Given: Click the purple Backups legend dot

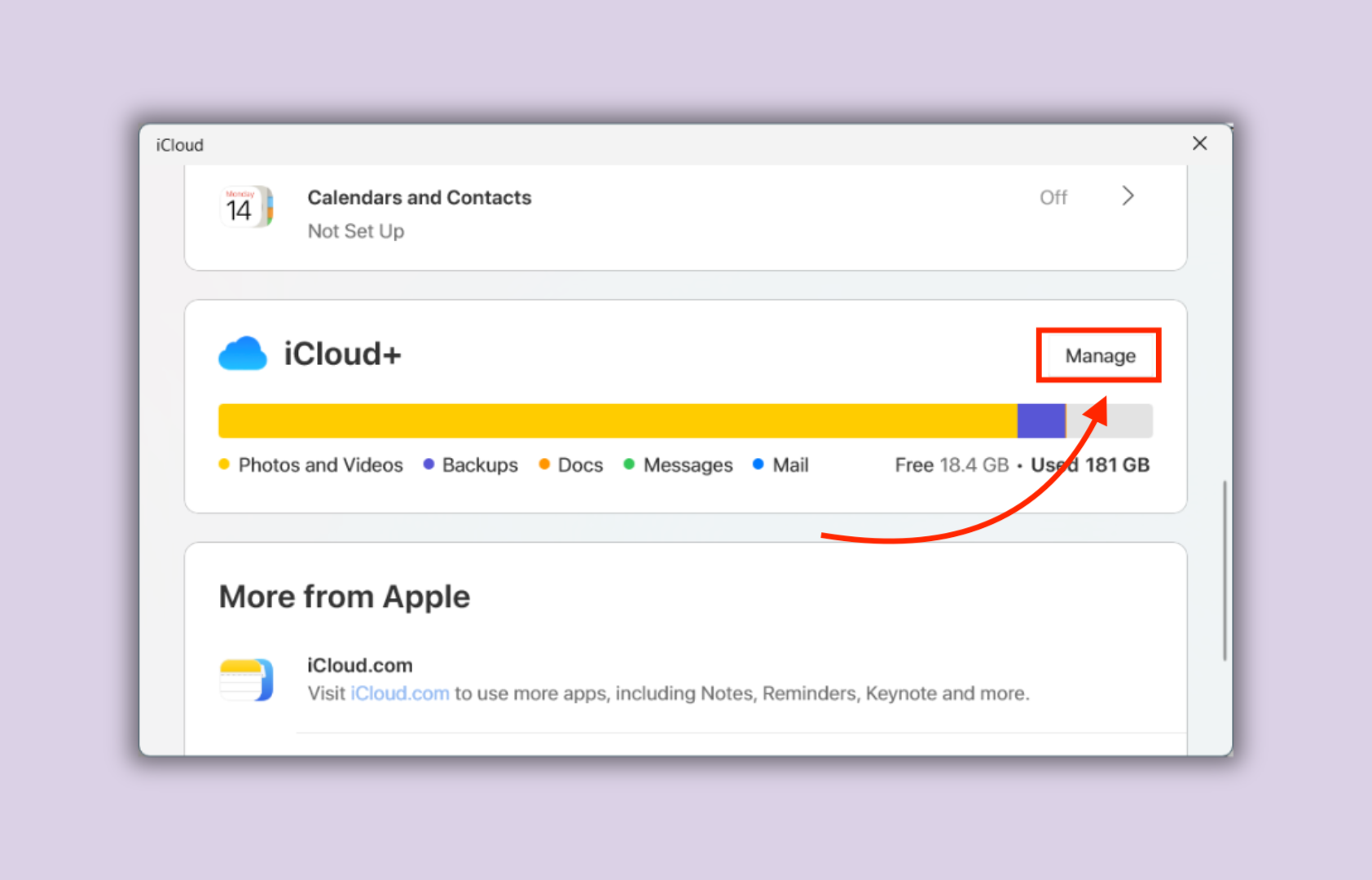Looking at the screenshot, I should (429, 464).
